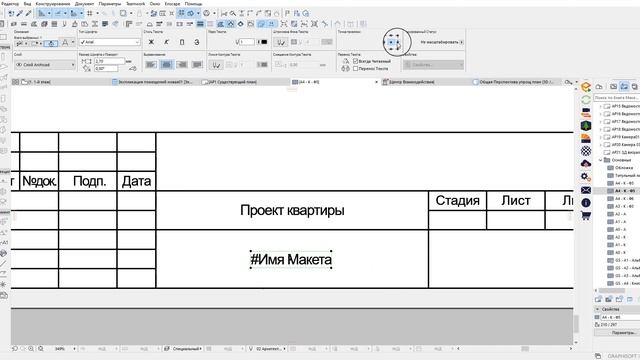
Task: Switch to АР1 Существующий план tab
Action: [233, 82]
